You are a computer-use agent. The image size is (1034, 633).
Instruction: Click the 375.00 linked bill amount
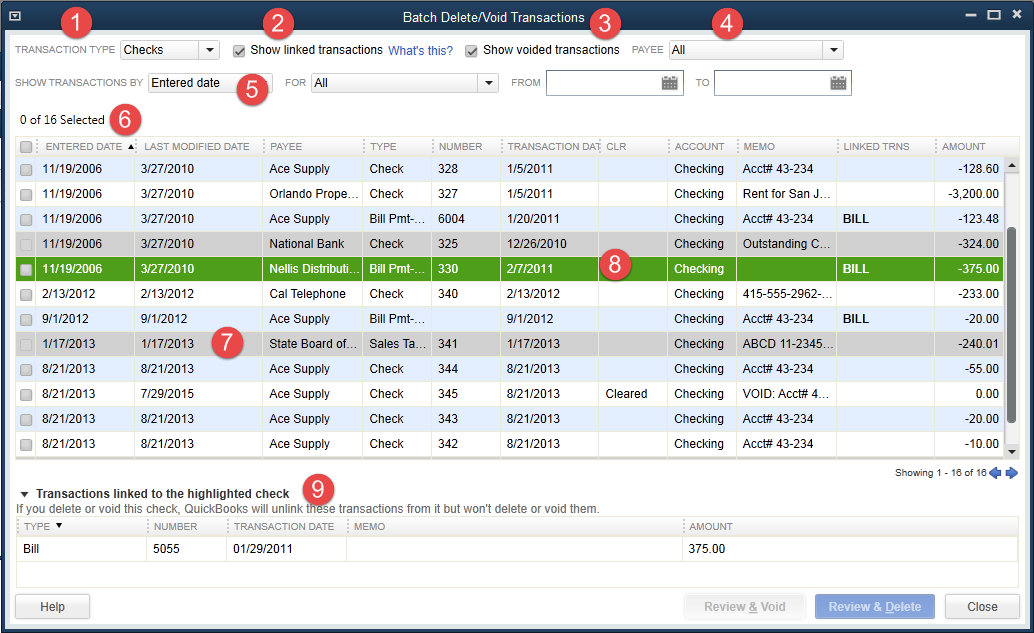[x=706, y=549]
